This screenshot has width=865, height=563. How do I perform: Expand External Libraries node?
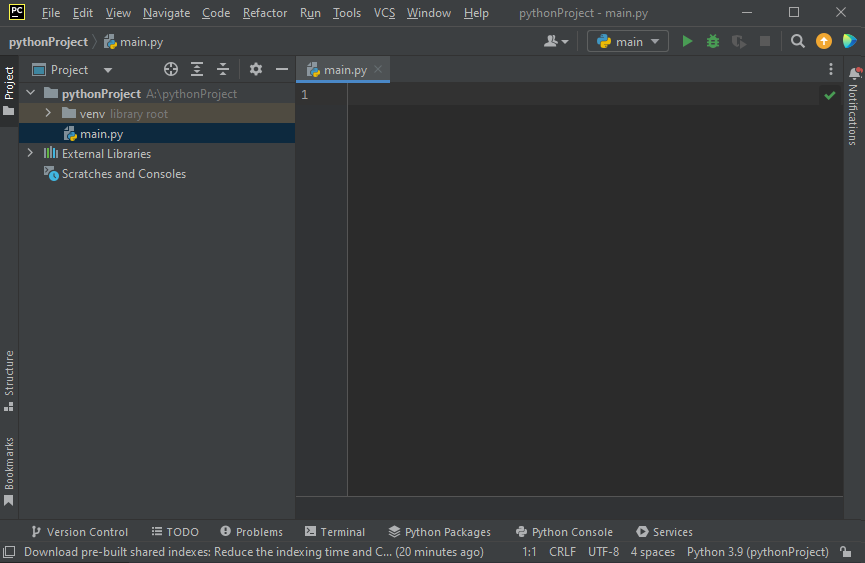tap(30, 154)
